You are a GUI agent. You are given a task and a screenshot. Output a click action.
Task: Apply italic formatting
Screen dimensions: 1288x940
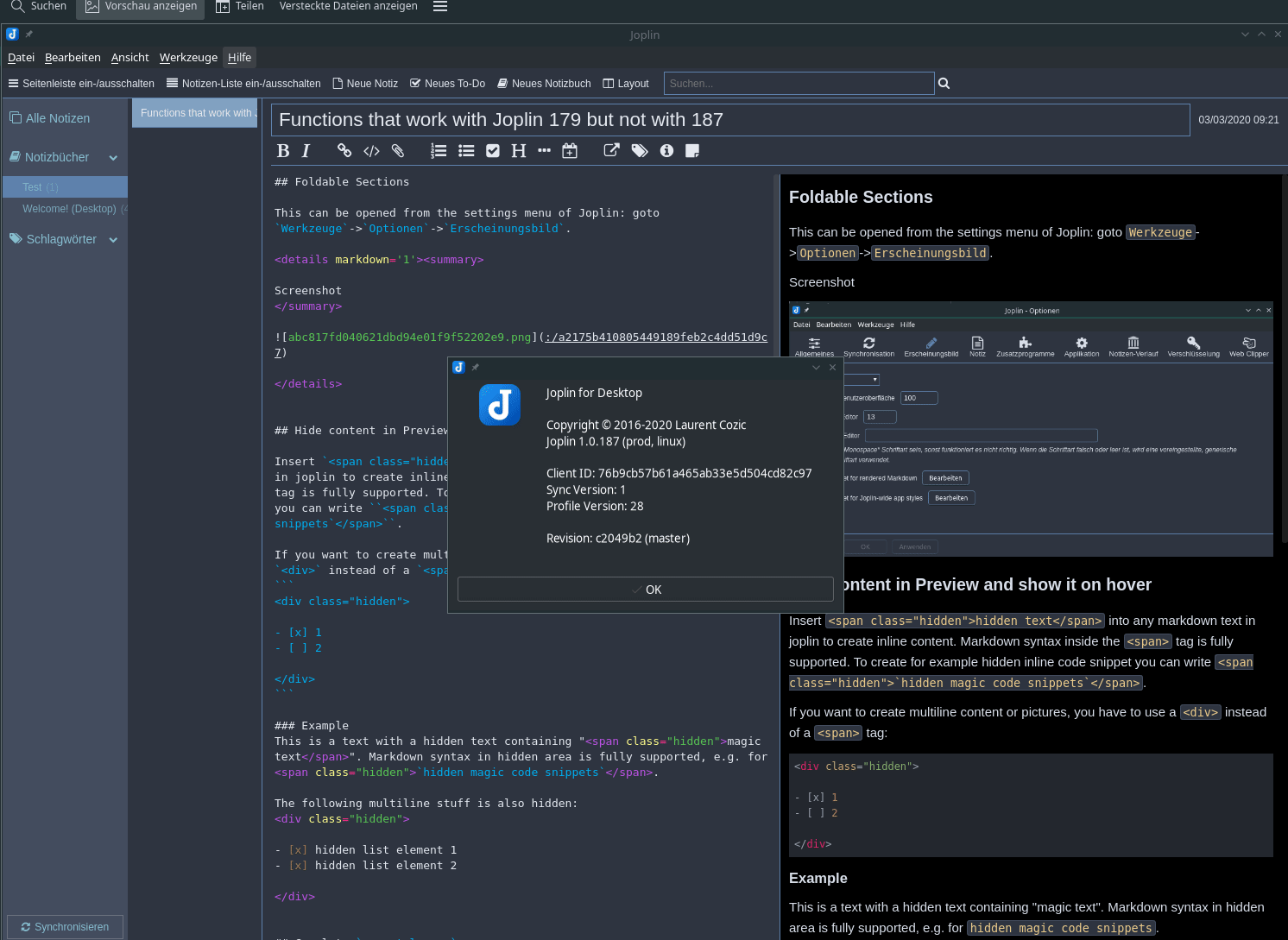click(306, 150)
